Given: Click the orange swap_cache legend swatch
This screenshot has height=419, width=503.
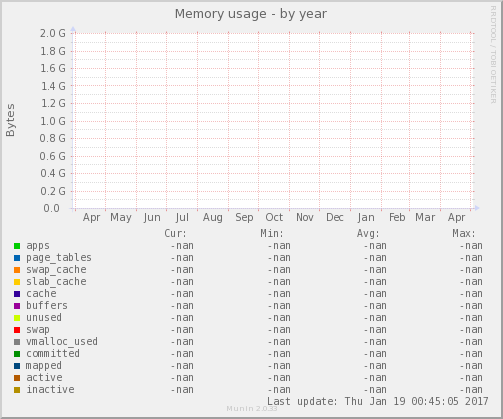Looking at the screenshot, I should point(17,270).
